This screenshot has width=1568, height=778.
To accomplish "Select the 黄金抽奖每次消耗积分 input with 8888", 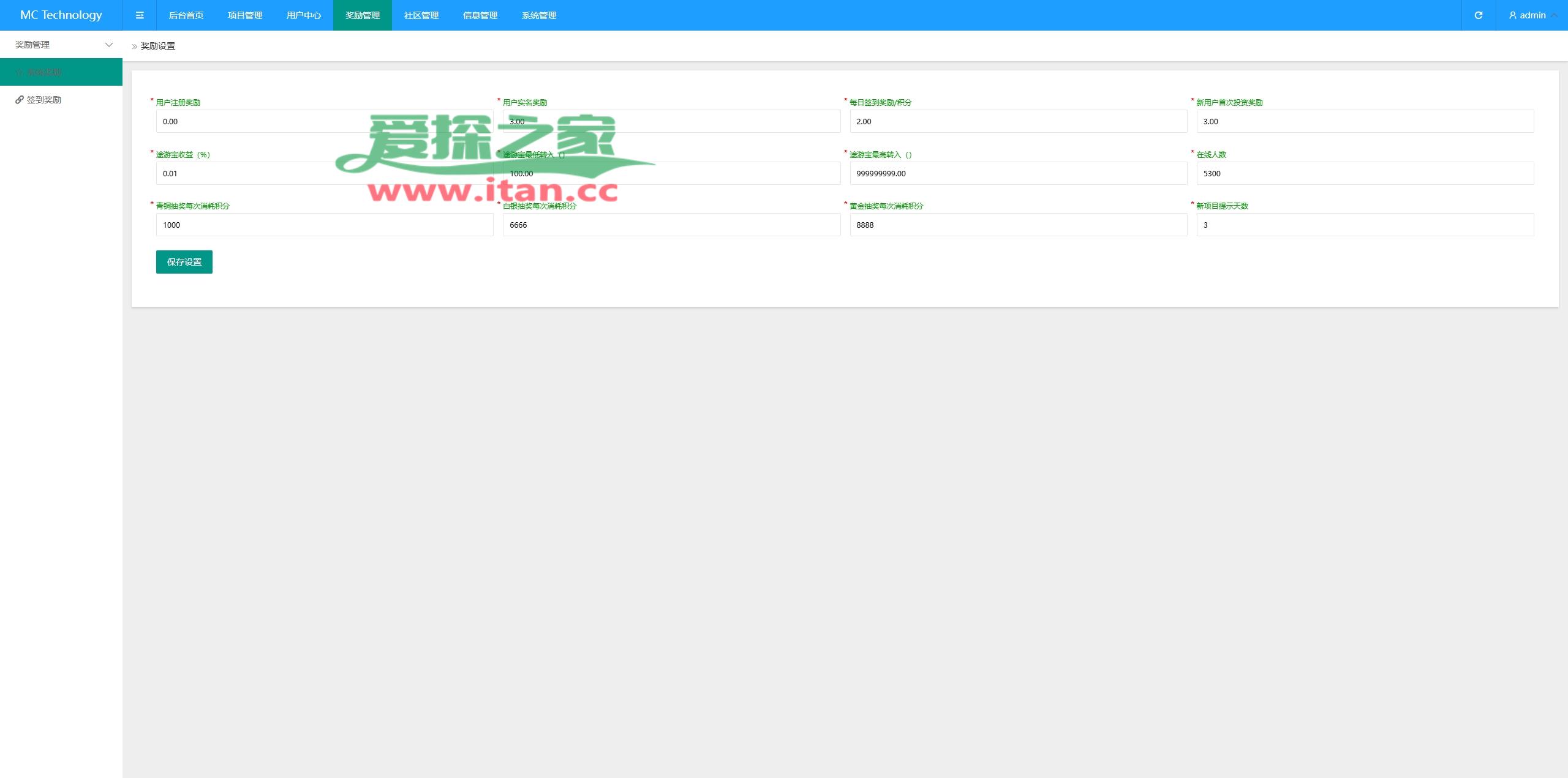I will click(x=1018, y=225).
